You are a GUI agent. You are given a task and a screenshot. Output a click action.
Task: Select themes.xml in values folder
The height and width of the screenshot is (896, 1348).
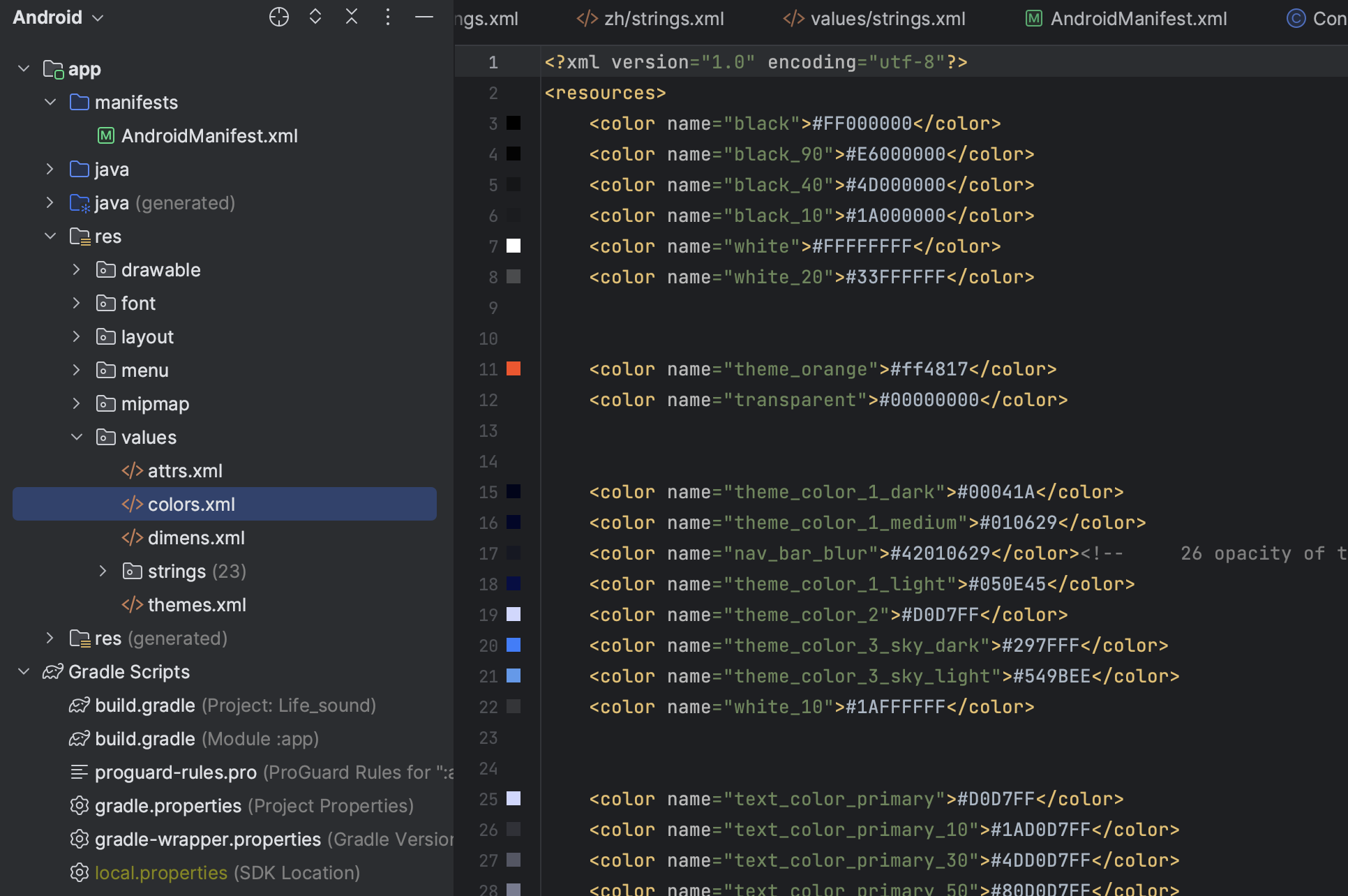coord(196,604)
